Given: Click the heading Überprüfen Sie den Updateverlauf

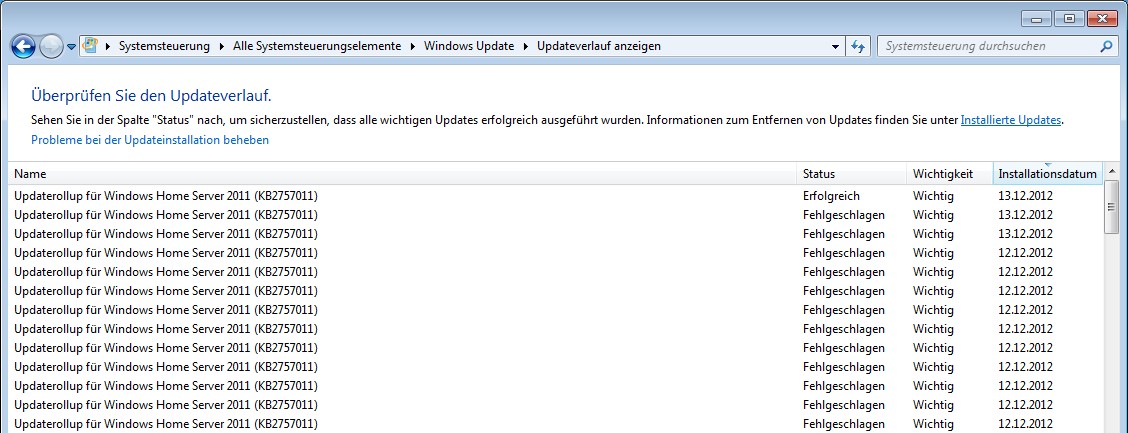Looking at the screenshot, I should coord(151,96).
